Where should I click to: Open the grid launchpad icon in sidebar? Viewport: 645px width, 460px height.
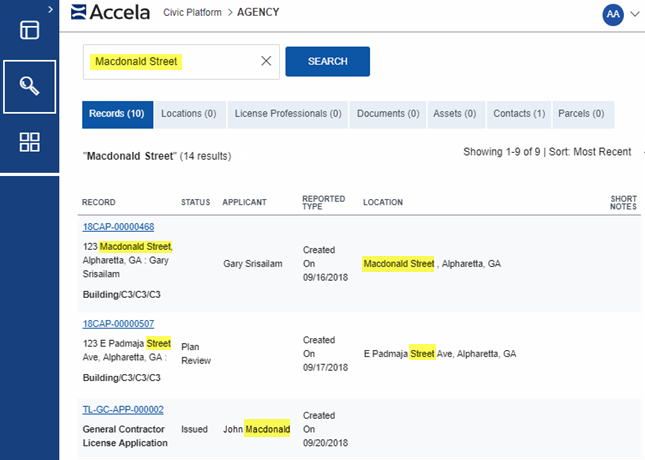click(30, 142)
